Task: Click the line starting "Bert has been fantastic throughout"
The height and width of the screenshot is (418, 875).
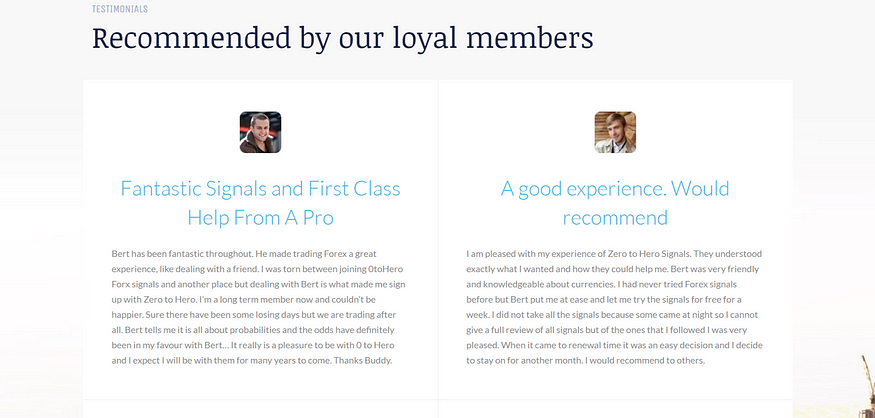Action: [x=244, y=253]
